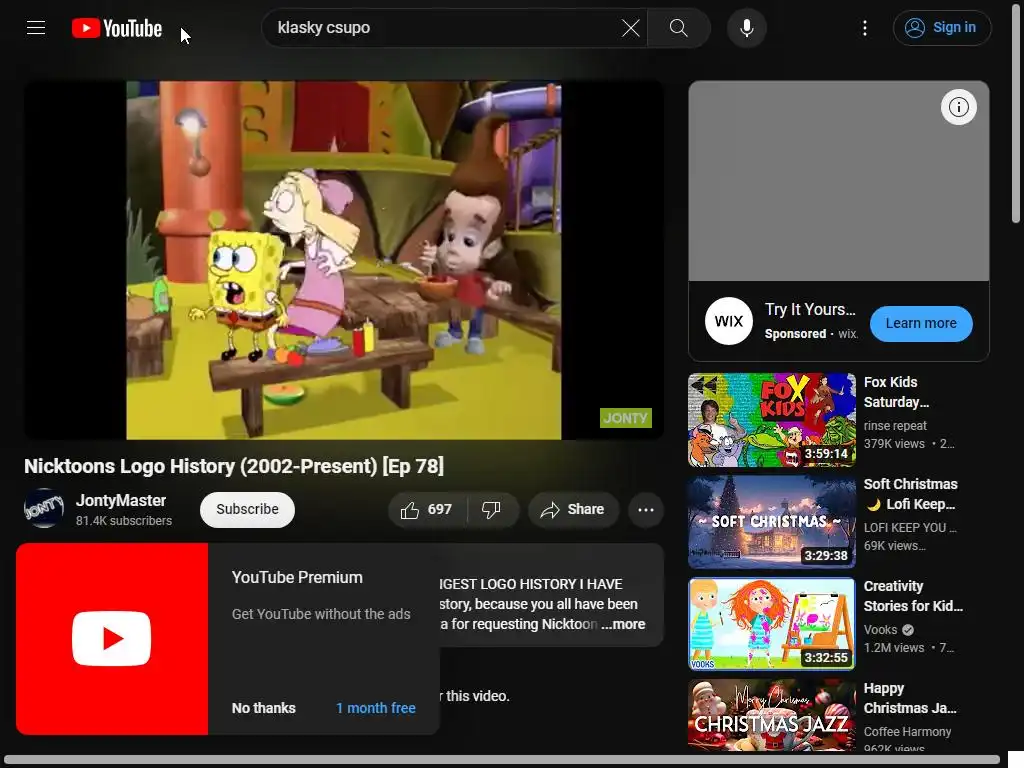Click the rinse repeat channel name
The width and height of the screenshot is (1024, 768).
(x=895, y=426)
